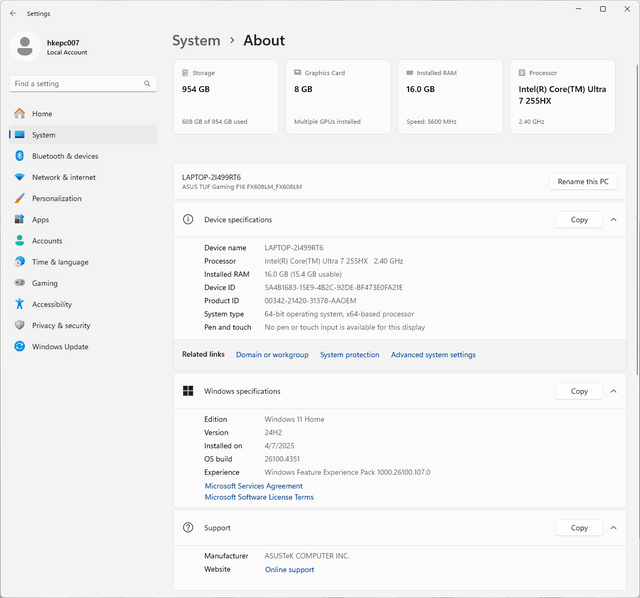Click the 16.0 GB RAM card value
640x598 pixels.
pyautogui.click(x=420, y=89)
